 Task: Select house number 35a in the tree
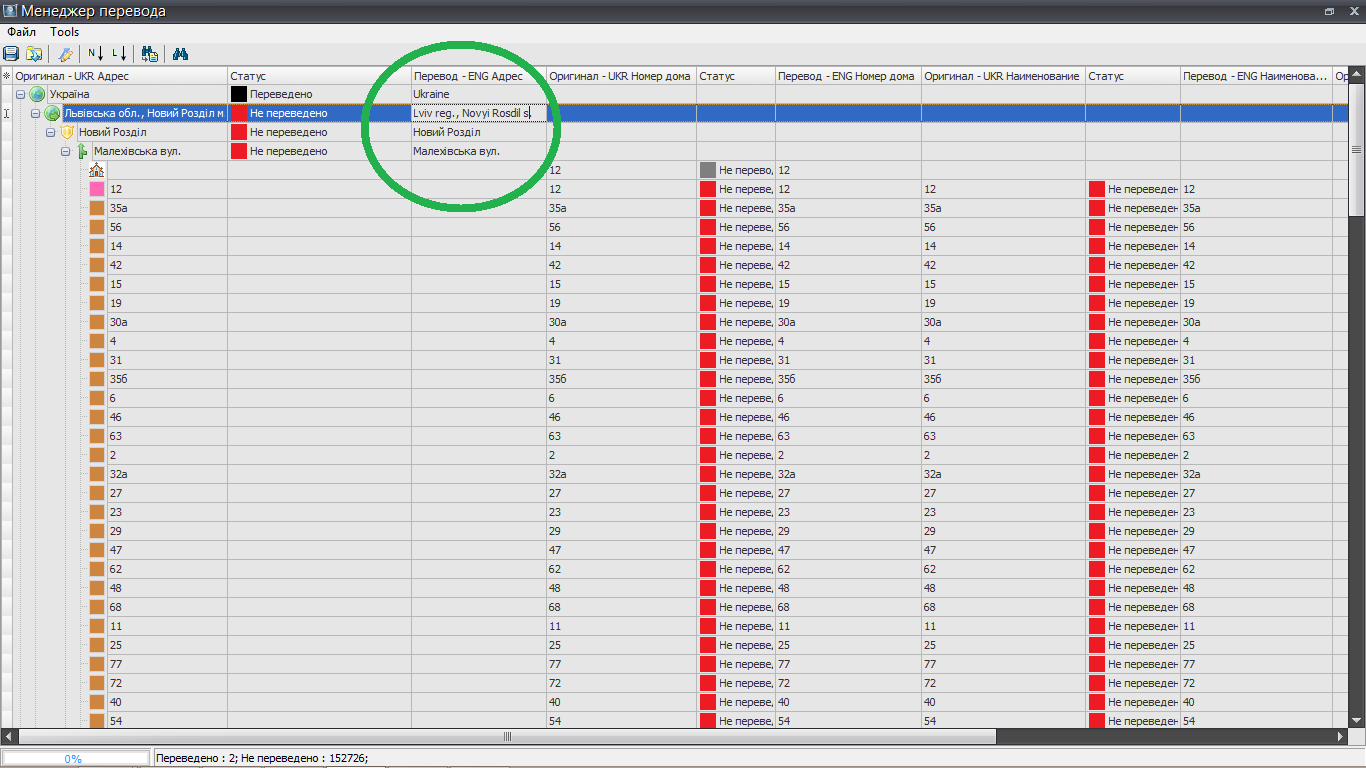tap(118, 208)
